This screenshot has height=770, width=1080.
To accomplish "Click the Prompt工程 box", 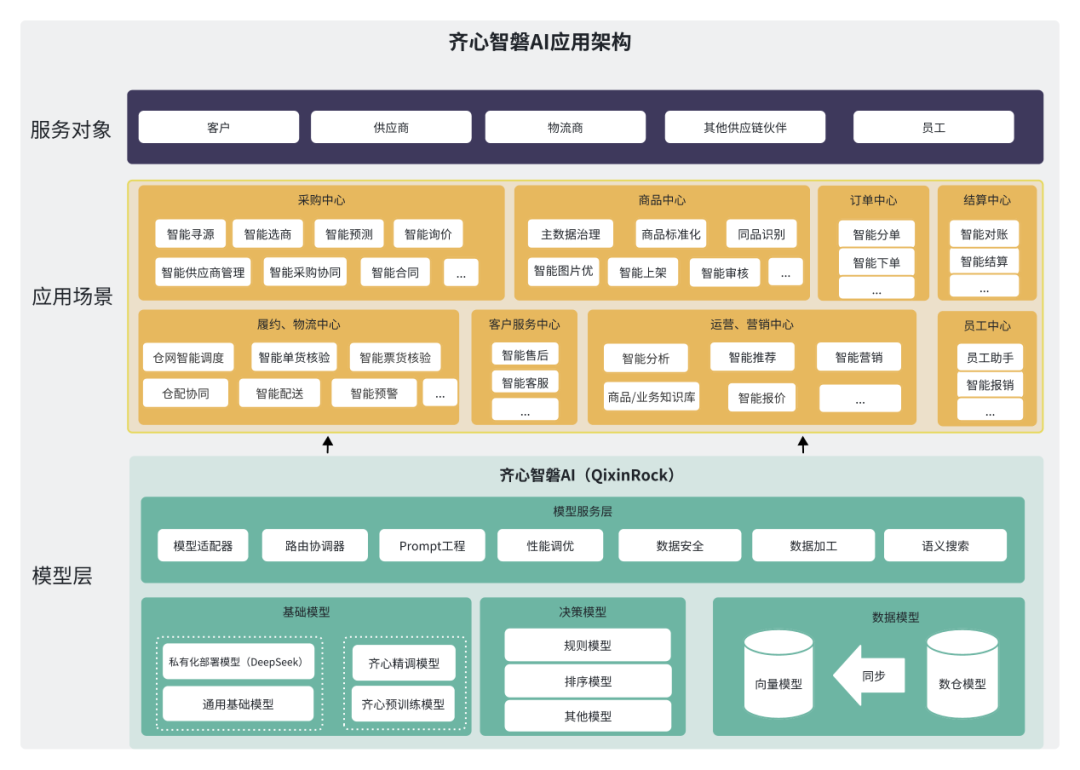I will pos(432,545).
